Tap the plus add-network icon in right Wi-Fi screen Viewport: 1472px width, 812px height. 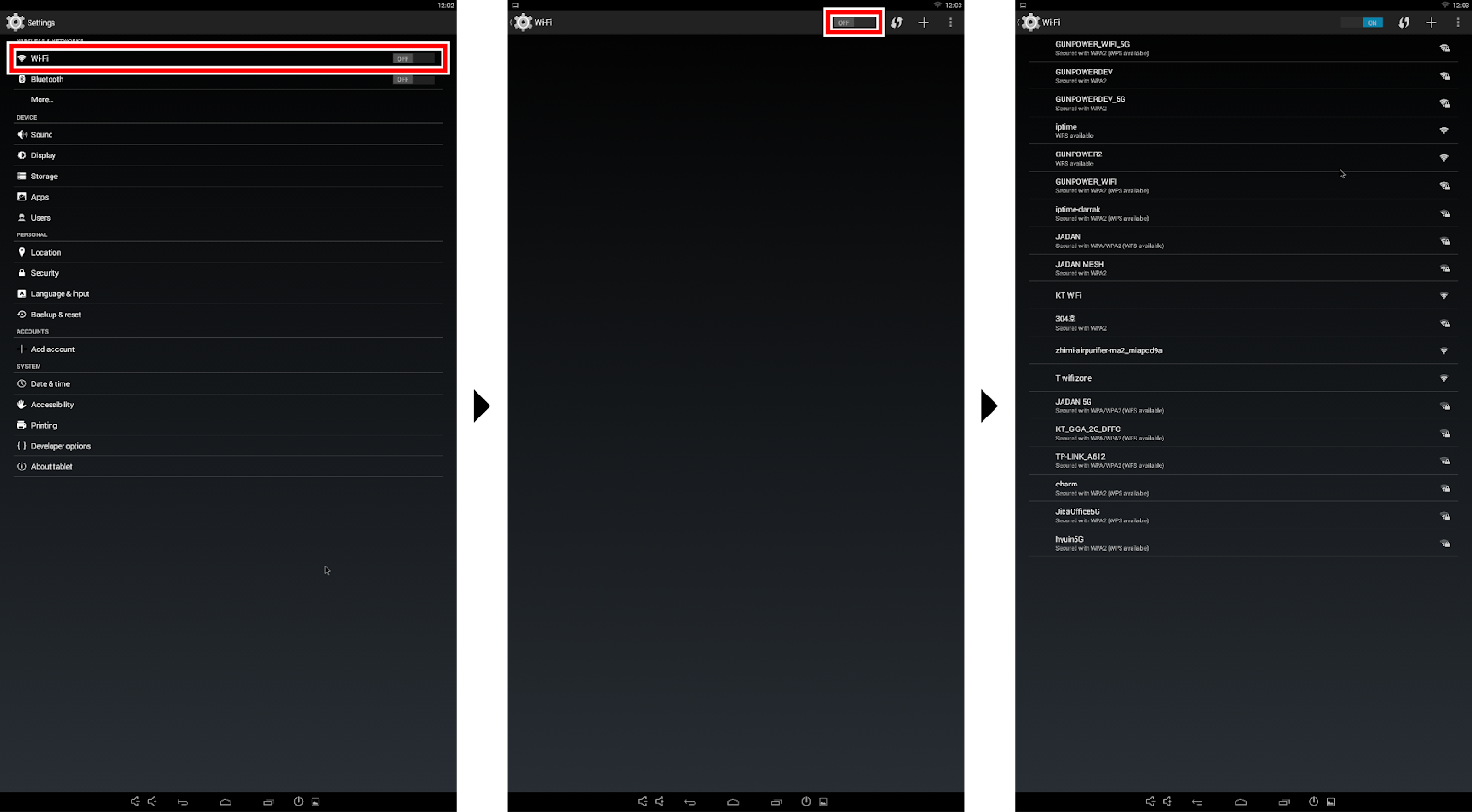[1431, 22]
